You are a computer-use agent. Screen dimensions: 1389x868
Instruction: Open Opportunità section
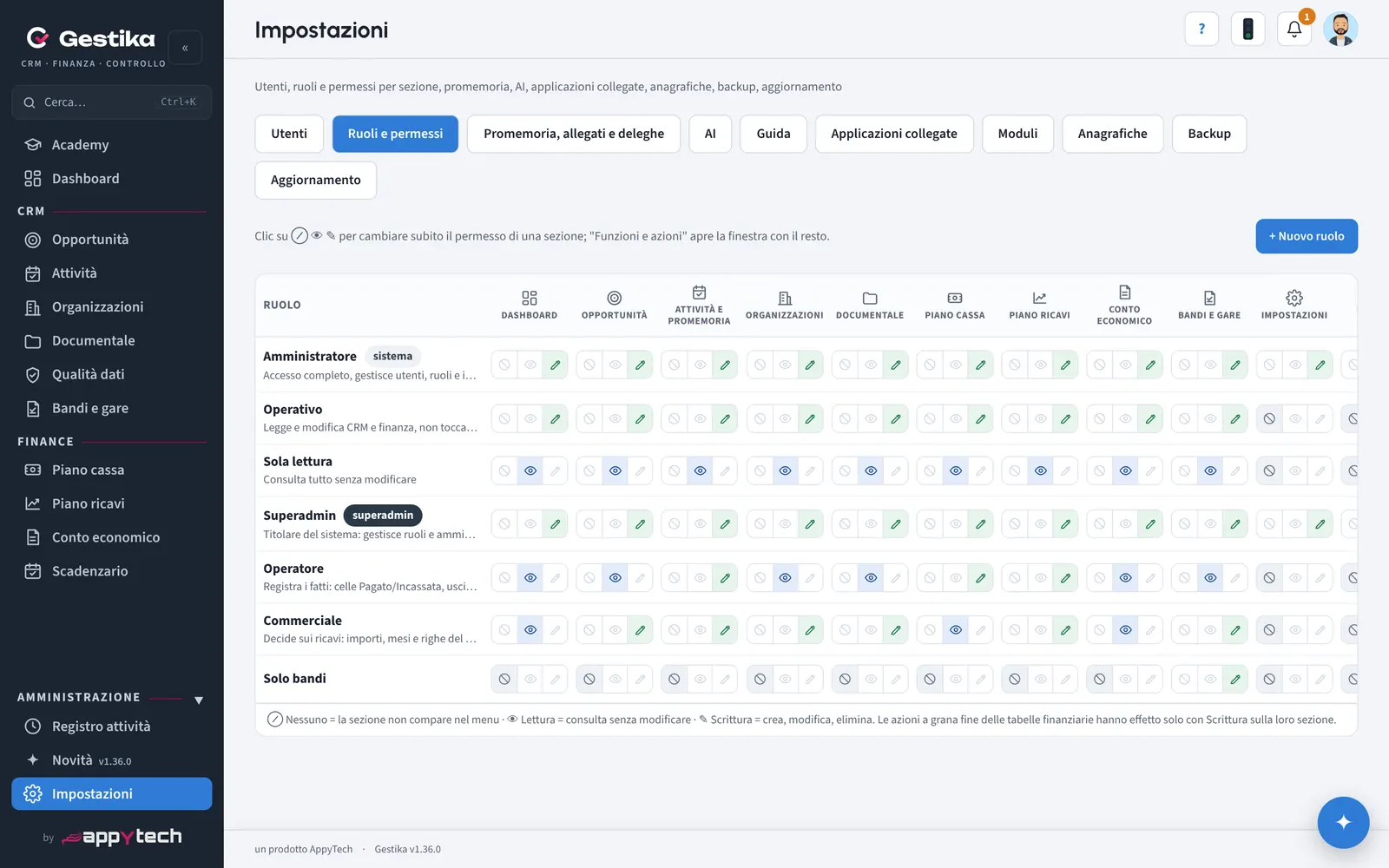pyautogui.click(x=112, y=239)
